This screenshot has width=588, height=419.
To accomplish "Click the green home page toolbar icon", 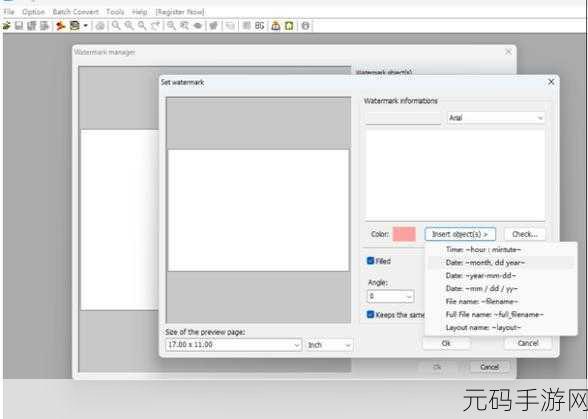I will pos(289,26).
